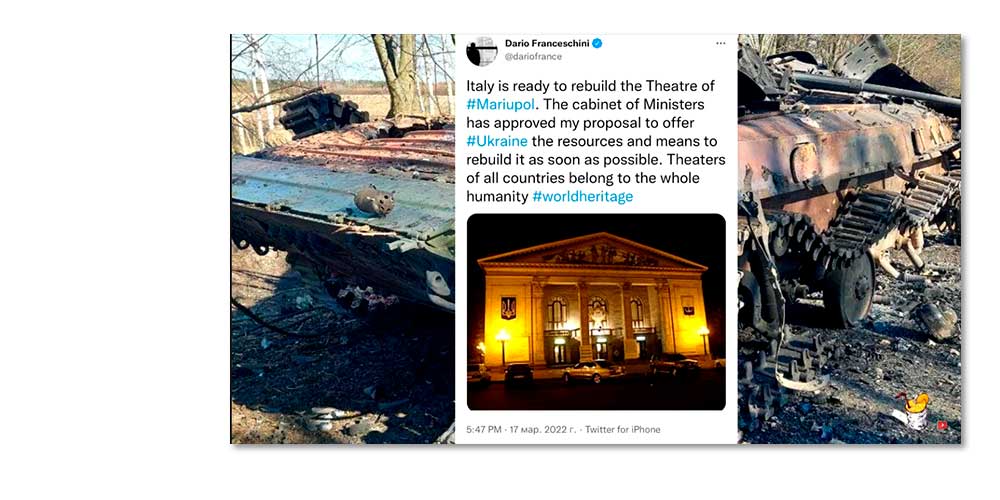This screenshot has width=1000, height=500.
Task: Click the small red play icon
Action: [x=942, y=425]
